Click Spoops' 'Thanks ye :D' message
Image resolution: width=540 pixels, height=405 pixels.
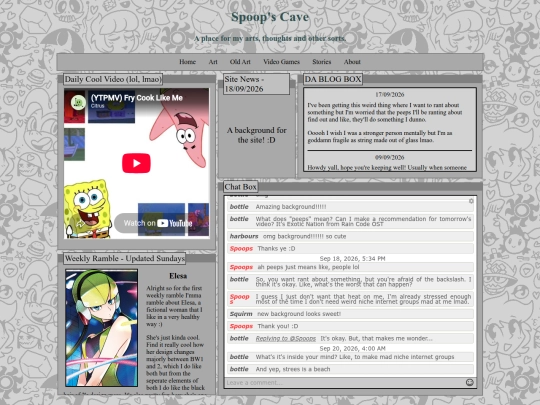coord(350,249)
